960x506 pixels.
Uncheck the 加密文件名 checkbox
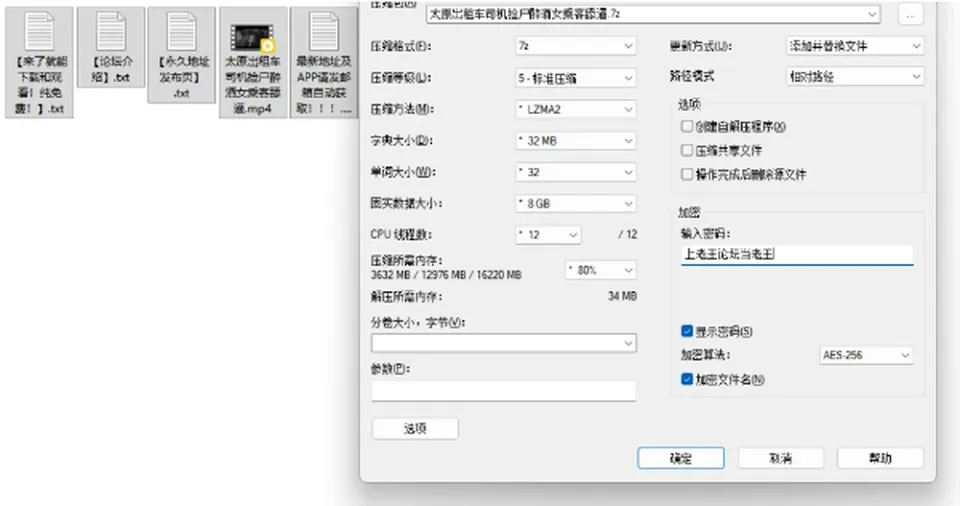[687, 379]
